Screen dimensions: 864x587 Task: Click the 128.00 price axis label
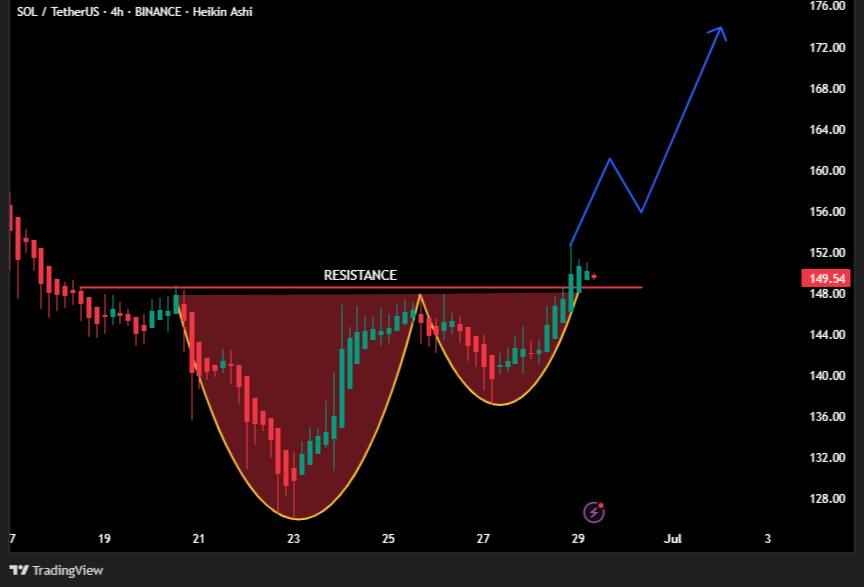click(x=827, y=498)
